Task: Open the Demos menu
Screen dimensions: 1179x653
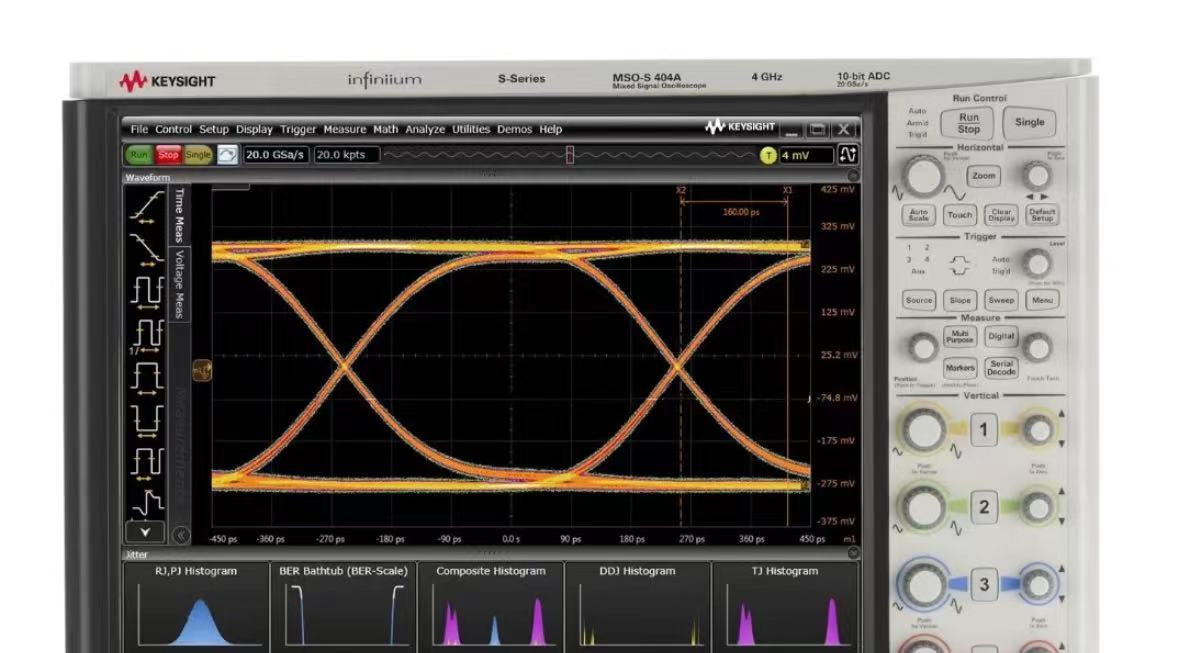Action: (514, 129)
